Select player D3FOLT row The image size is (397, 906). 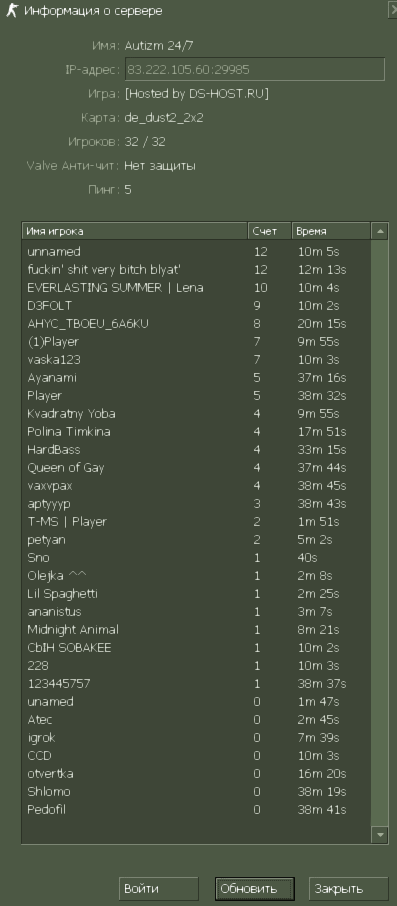tap(196, 306)
